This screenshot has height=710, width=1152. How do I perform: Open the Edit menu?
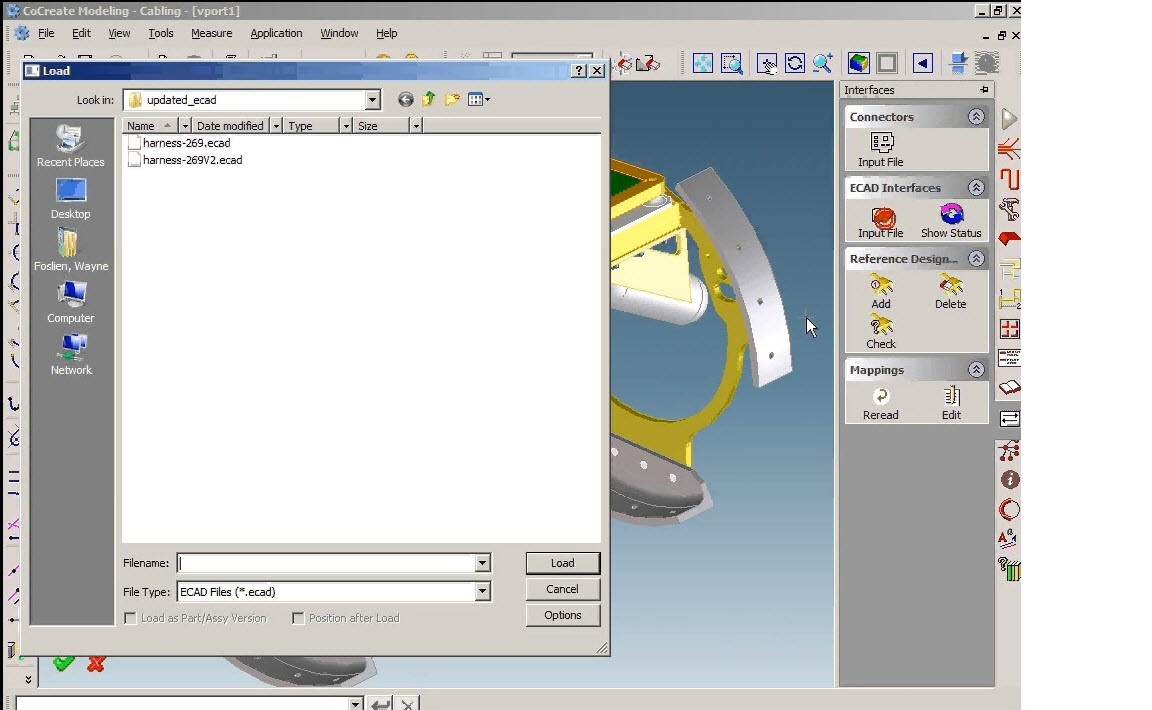(81, 33)
